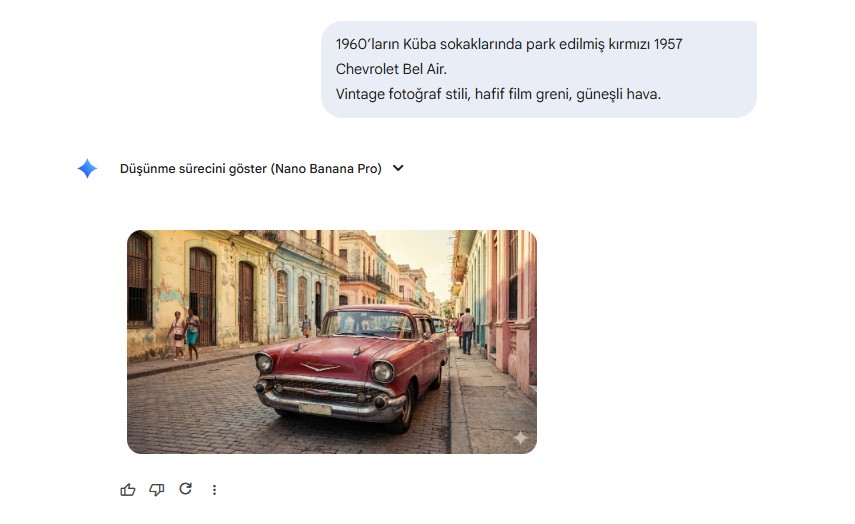The image size is (855, 524).
Task: Open the three-dot more options menu
Action: (x=214, y=490)
